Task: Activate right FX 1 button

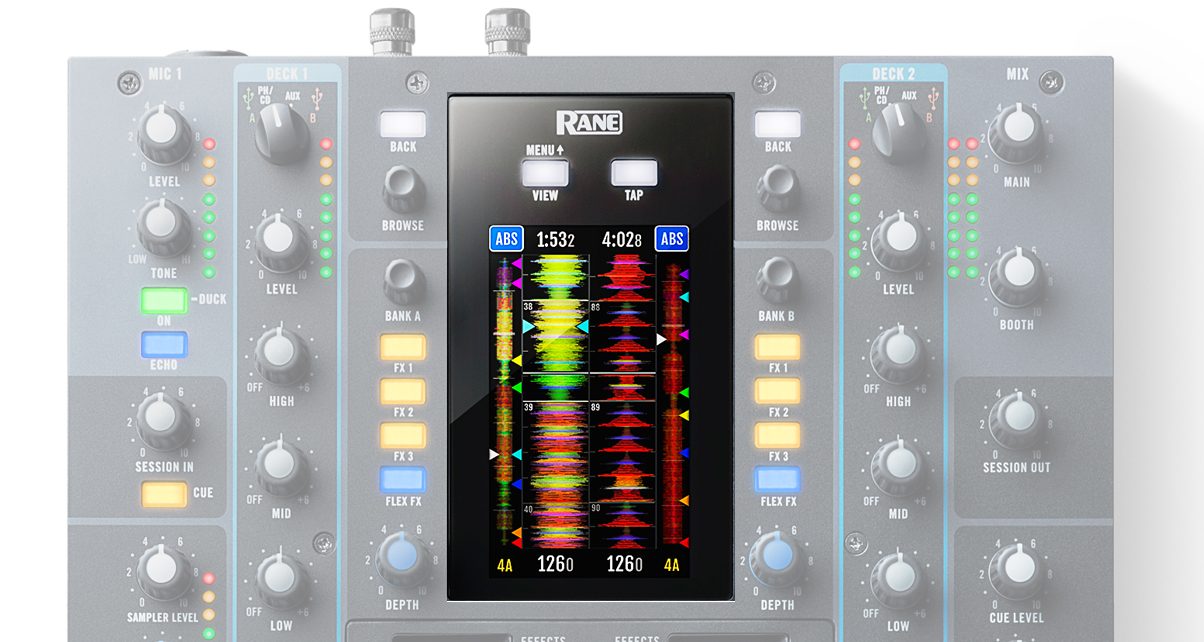Action: 778,347
